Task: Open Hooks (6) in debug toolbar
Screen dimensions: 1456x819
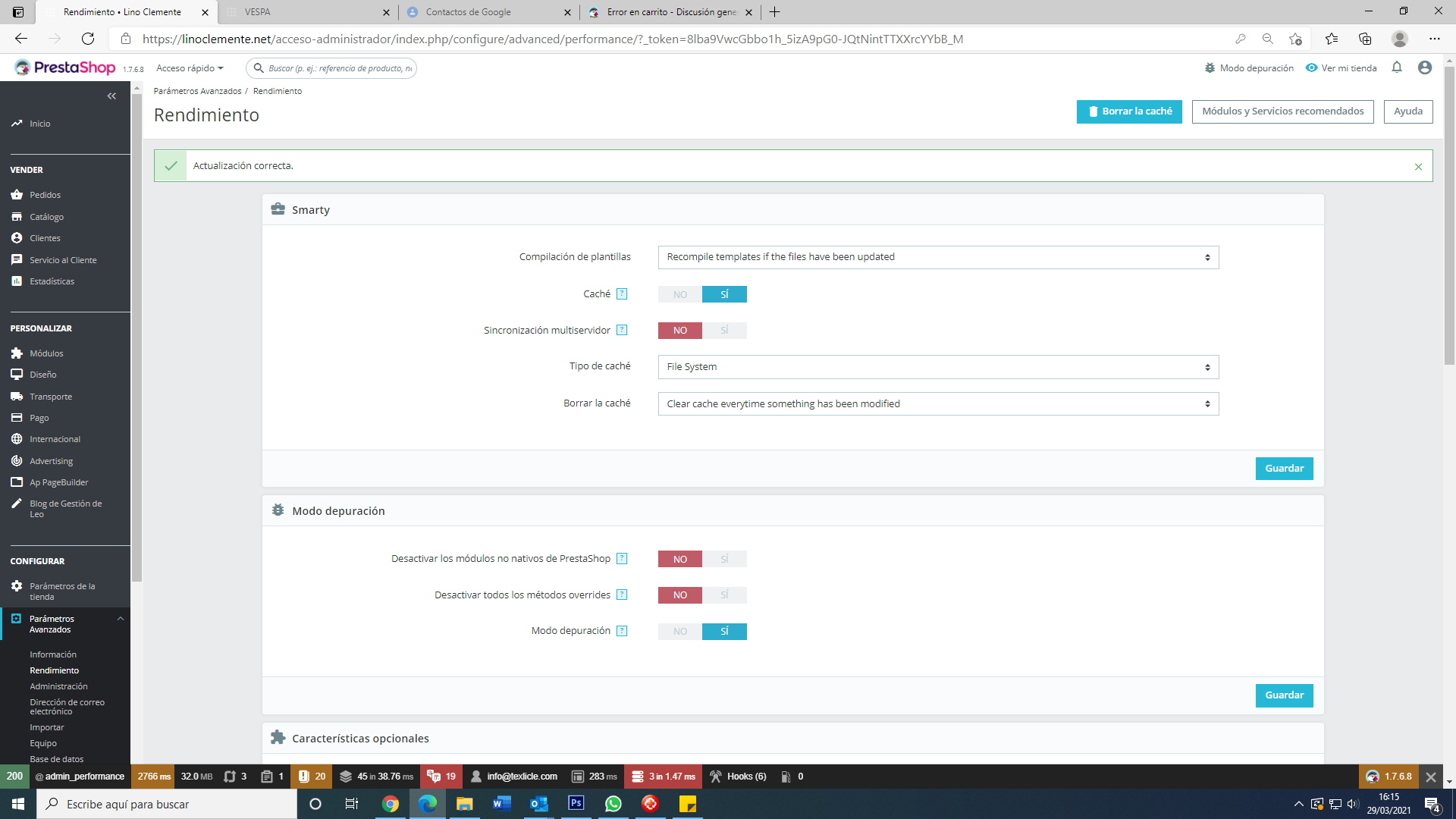Action: tap(738, 777)
